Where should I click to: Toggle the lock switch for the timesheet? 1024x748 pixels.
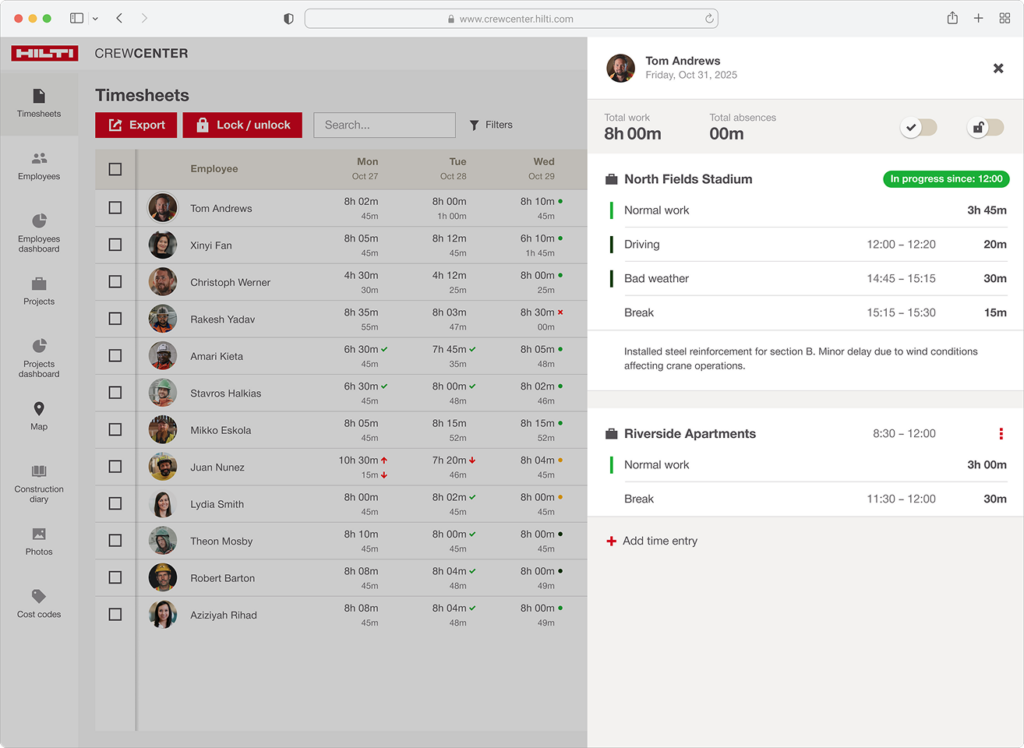pos(986,127)
